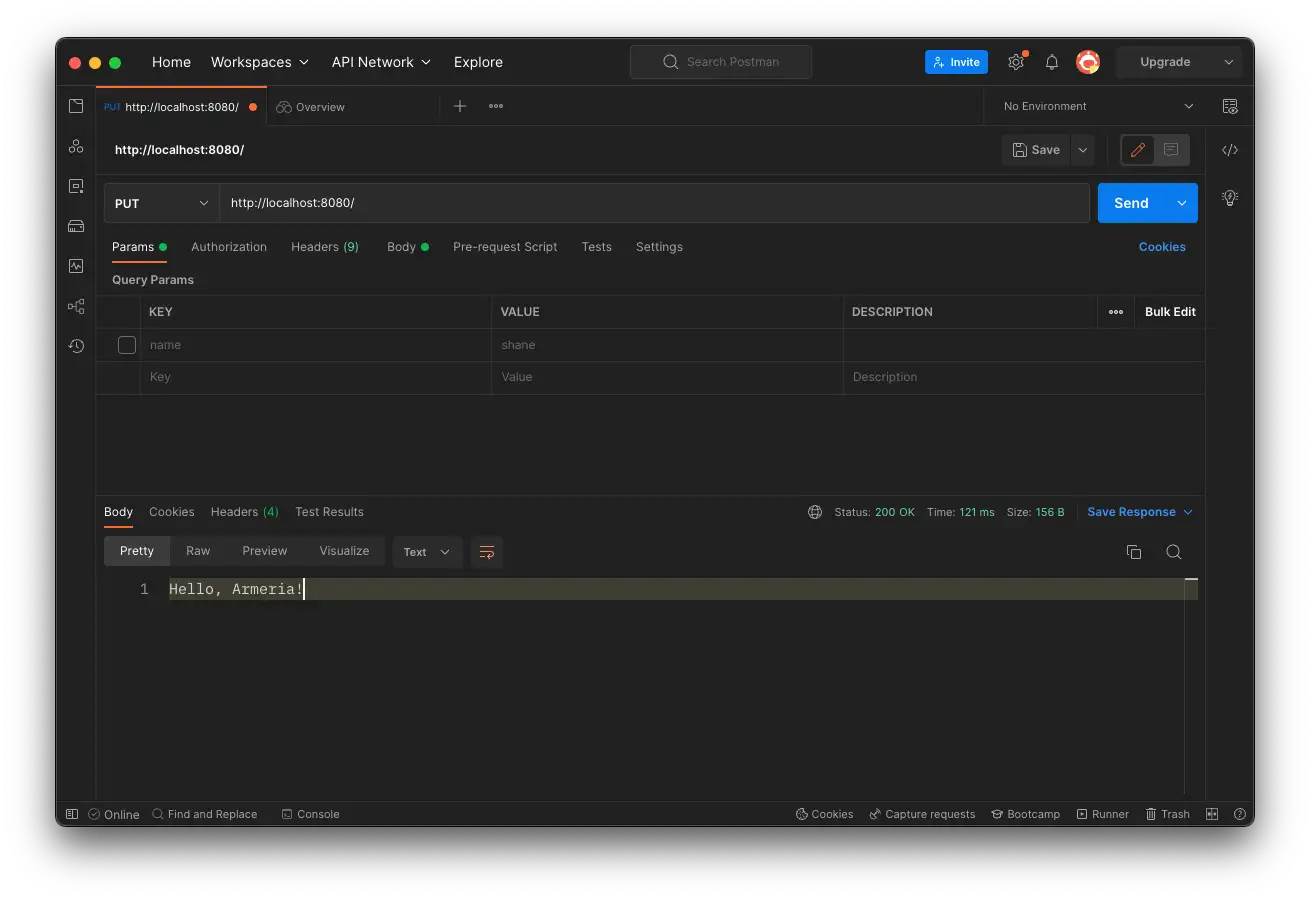The height and width of the screenshot is (900, 1310).
Task: Save the request
Action: coord(1036,150)
